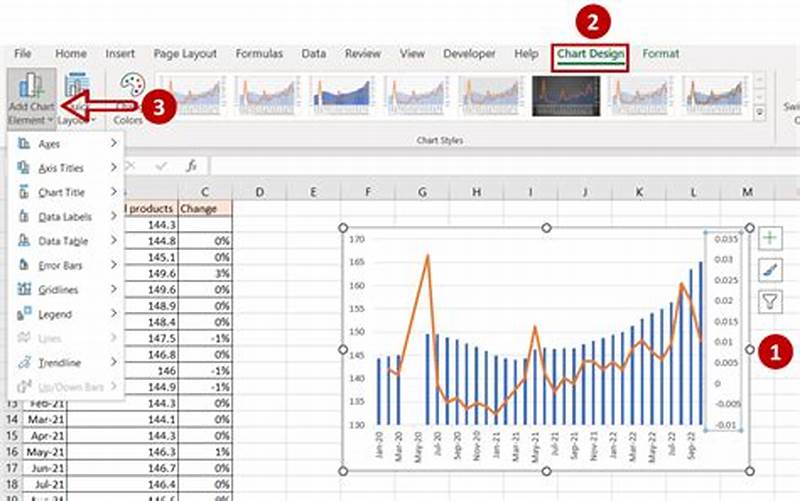Select column M header

(747, 192)
